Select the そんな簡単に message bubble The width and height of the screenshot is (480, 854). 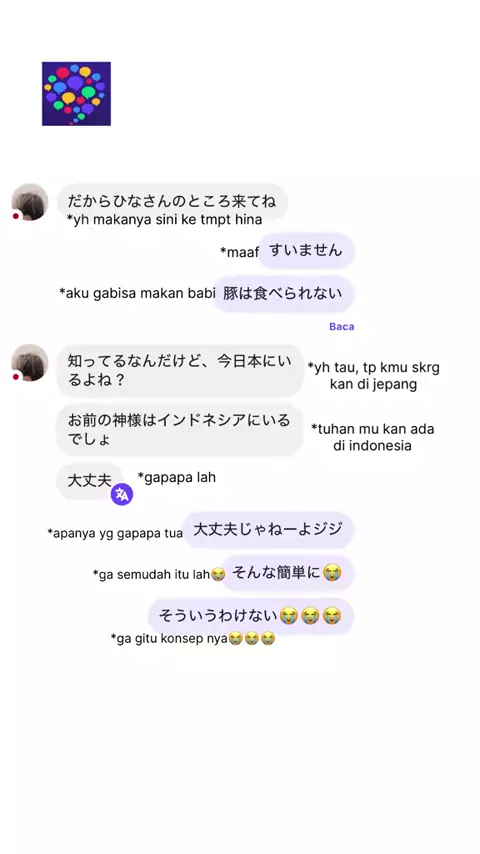coord(288,573)
